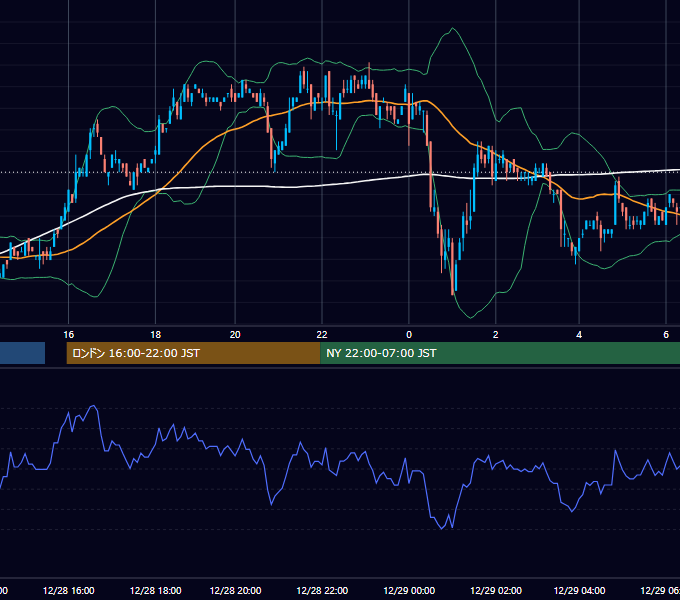Click the 20 hour label on price chart axis
Screen dimensions: 680x600
click(x=235, y=335)
